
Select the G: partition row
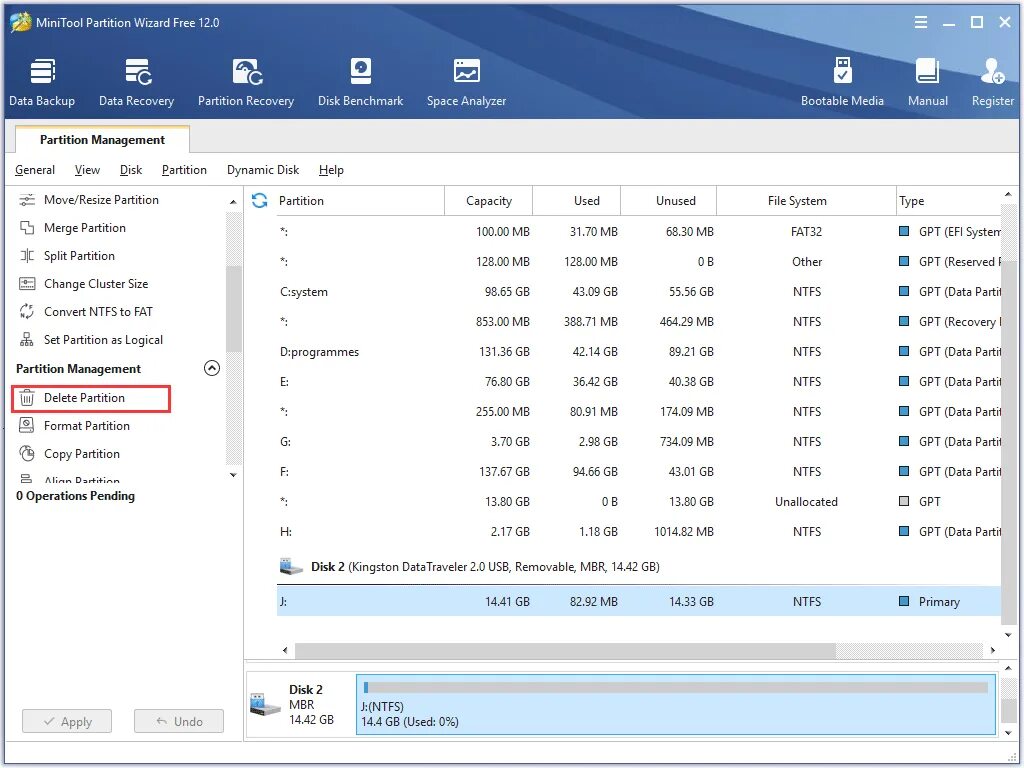[x=639, y=442]
